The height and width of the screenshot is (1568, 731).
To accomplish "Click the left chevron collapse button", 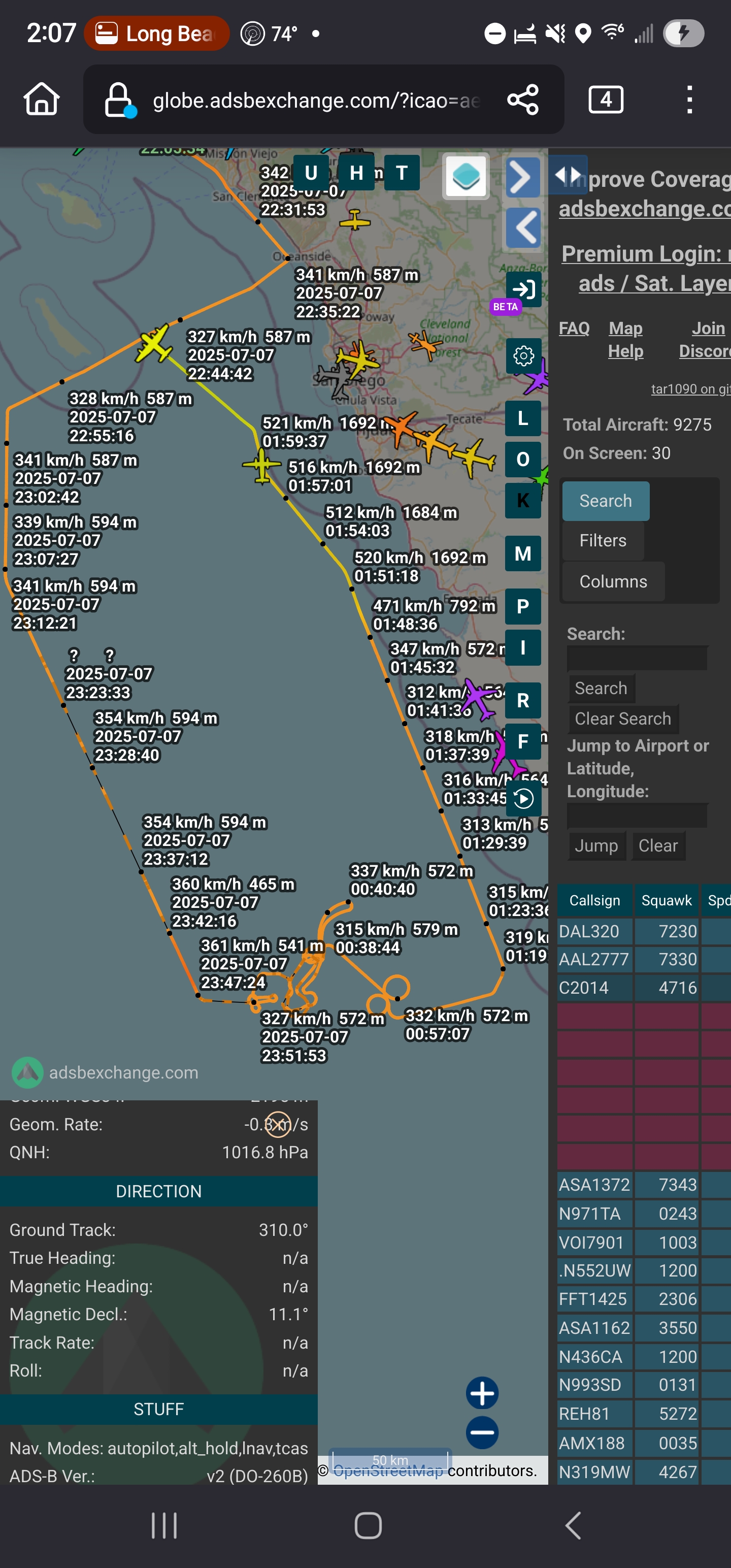I will [523, 227].
